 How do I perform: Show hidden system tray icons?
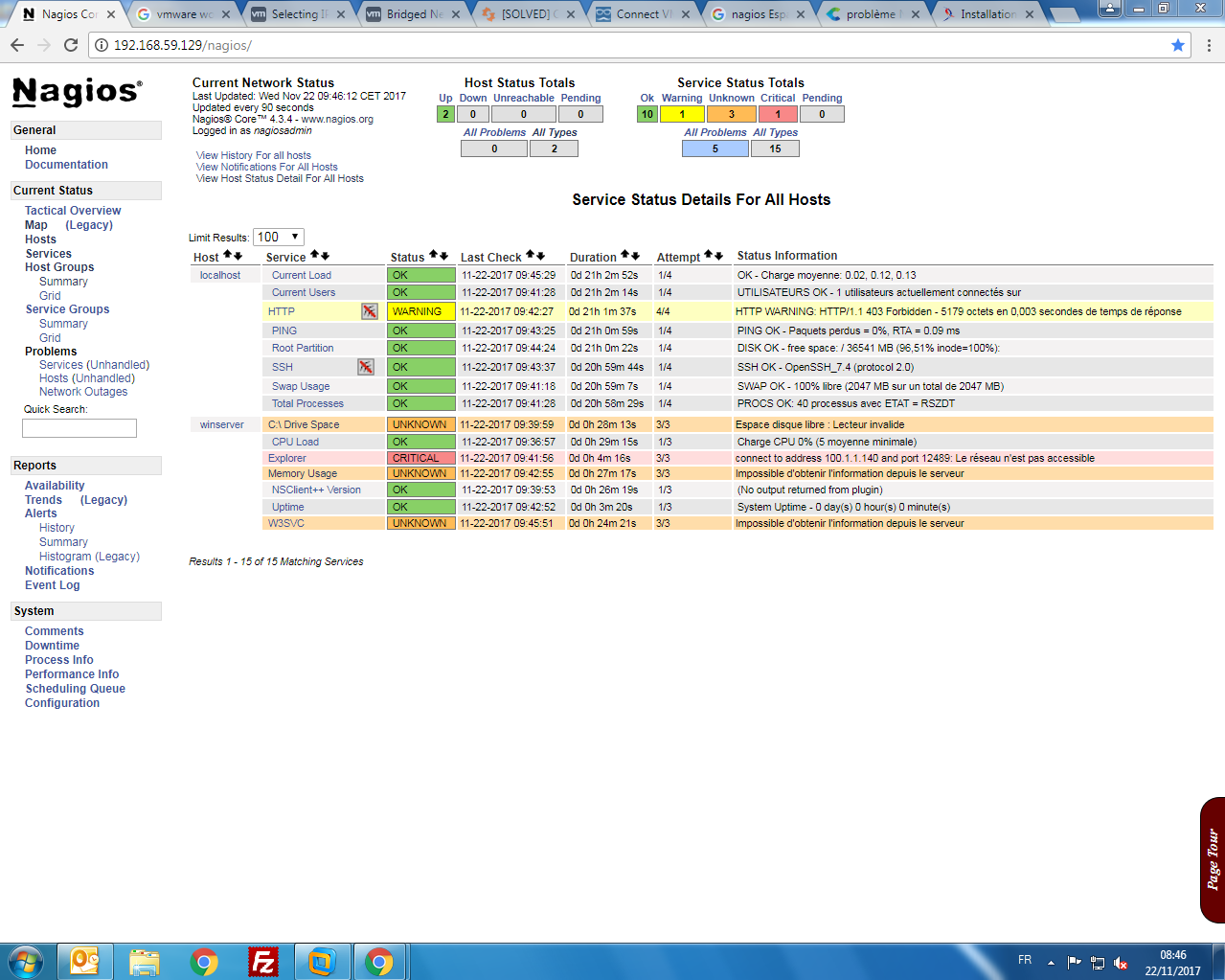1051,962
